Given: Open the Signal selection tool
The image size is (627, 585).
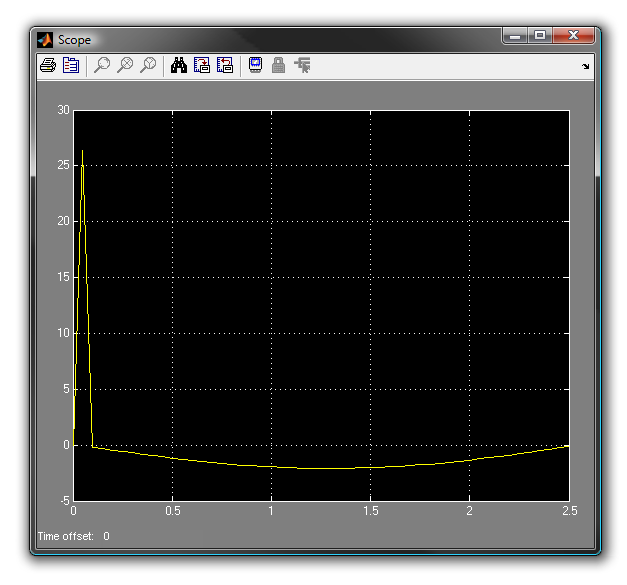Looking at the screenshot, I should 302,66.
